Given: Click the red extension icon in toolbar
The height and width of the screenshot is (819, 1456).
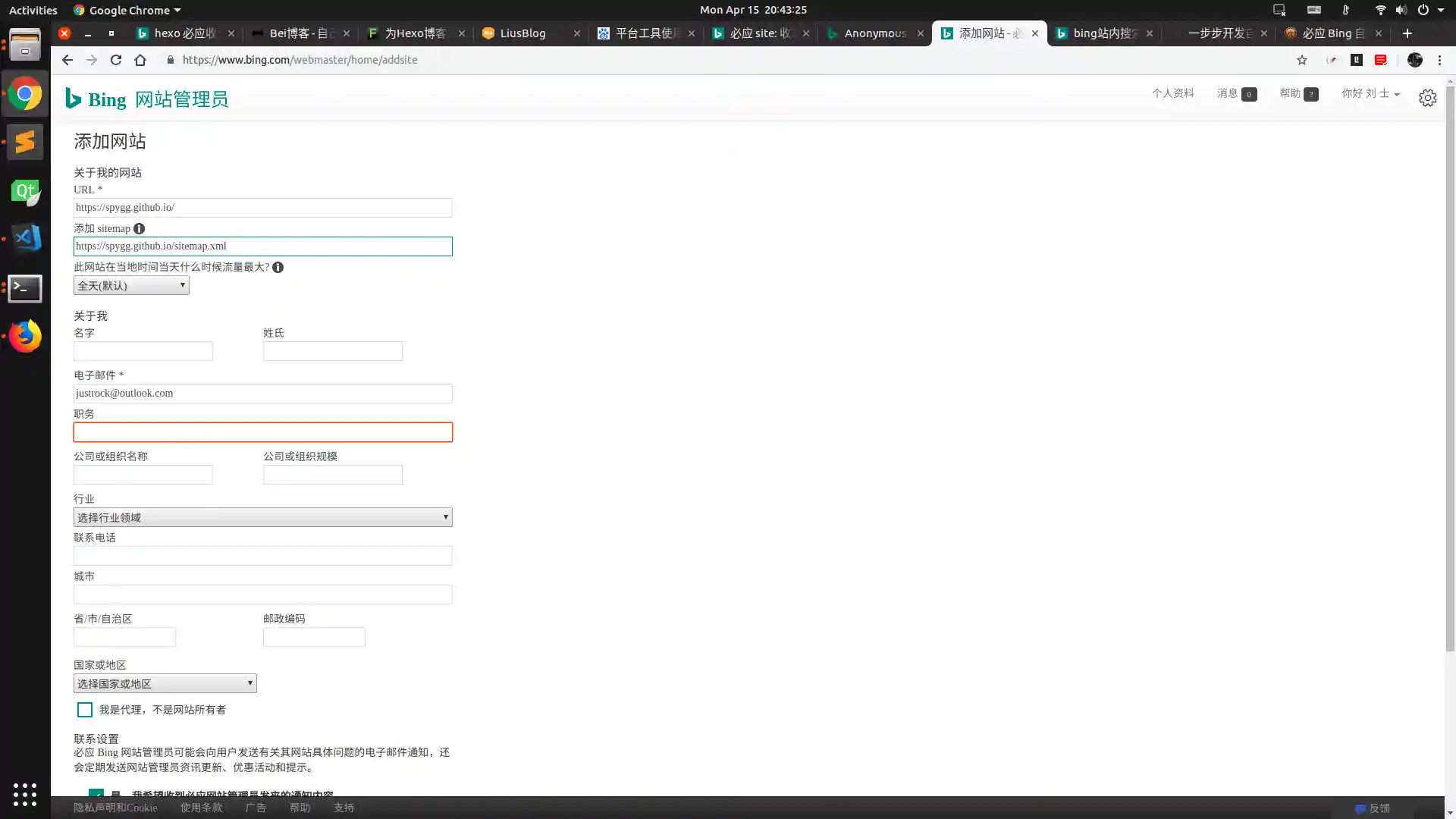Looking at the screenshot, I should pyautogui.click(x=1381, y=60).
